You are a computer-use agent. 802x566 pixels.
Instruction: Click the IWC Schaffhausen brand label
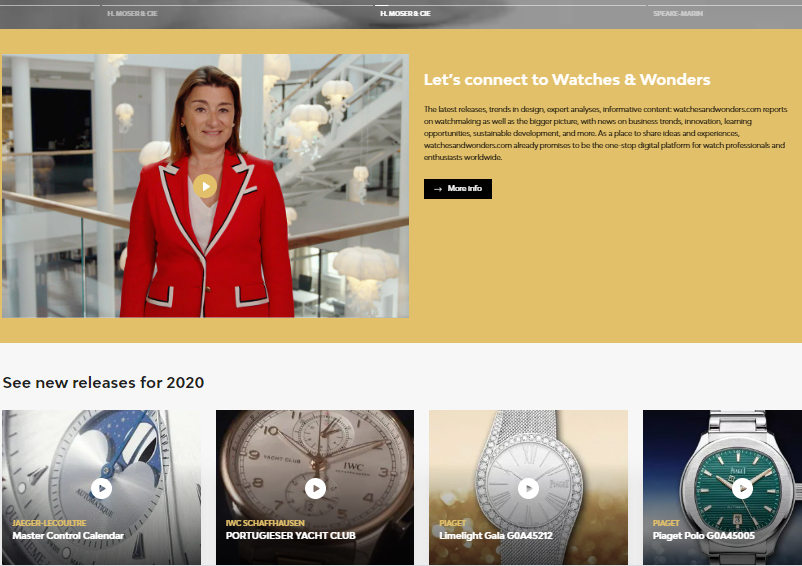click(x=263, y=523)
